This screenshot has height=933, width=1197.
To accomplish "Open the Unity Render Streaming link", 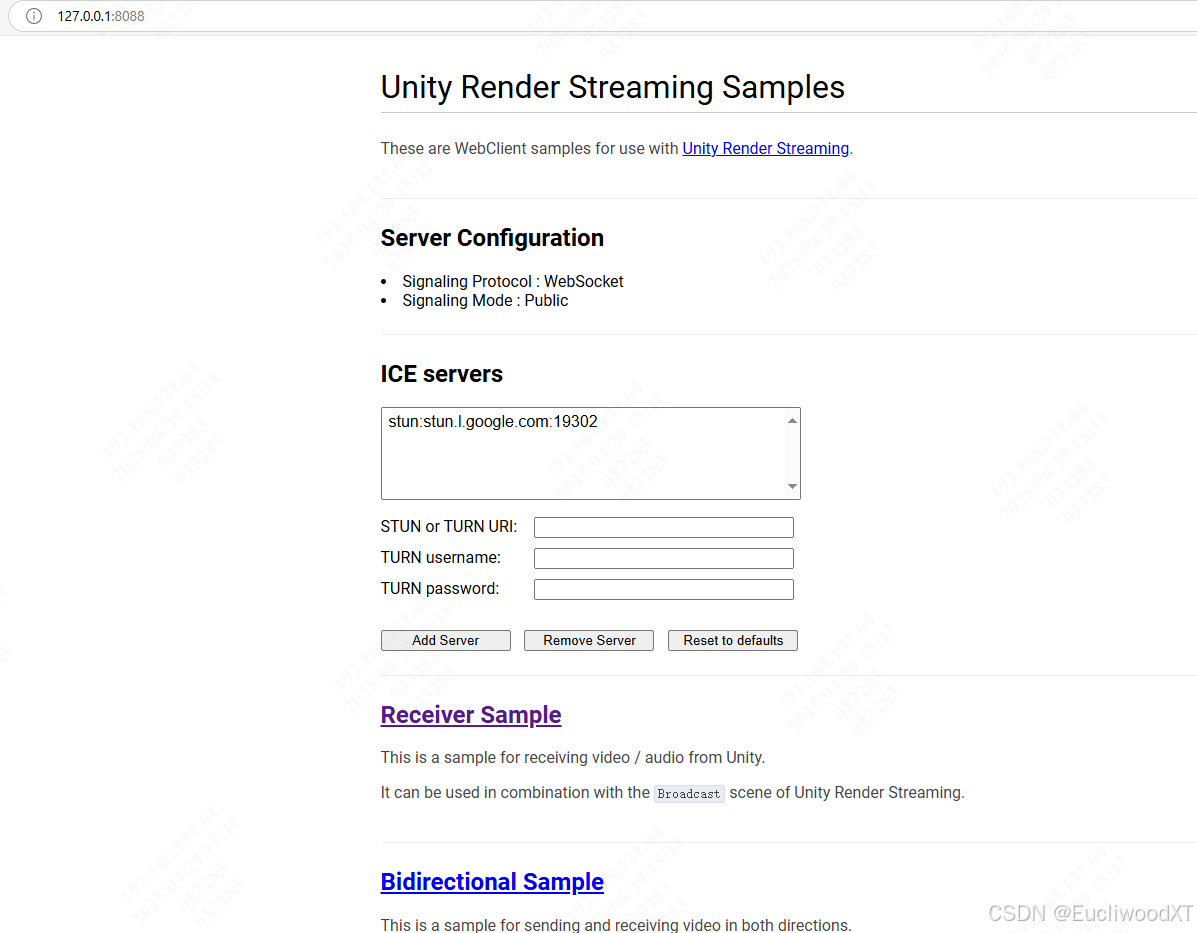I will 765,148.
